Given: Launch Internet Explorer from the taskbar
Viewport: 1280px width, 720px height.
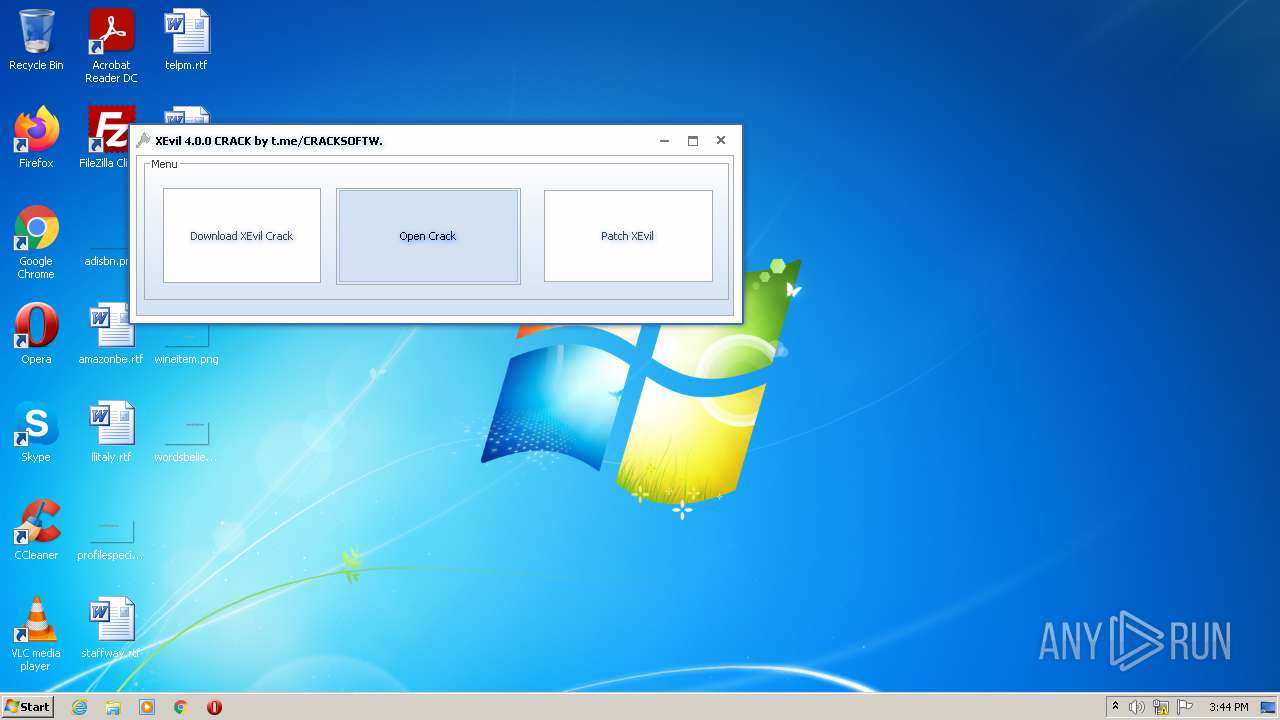Looking at the screenshot, I should (x=79, y=707).
